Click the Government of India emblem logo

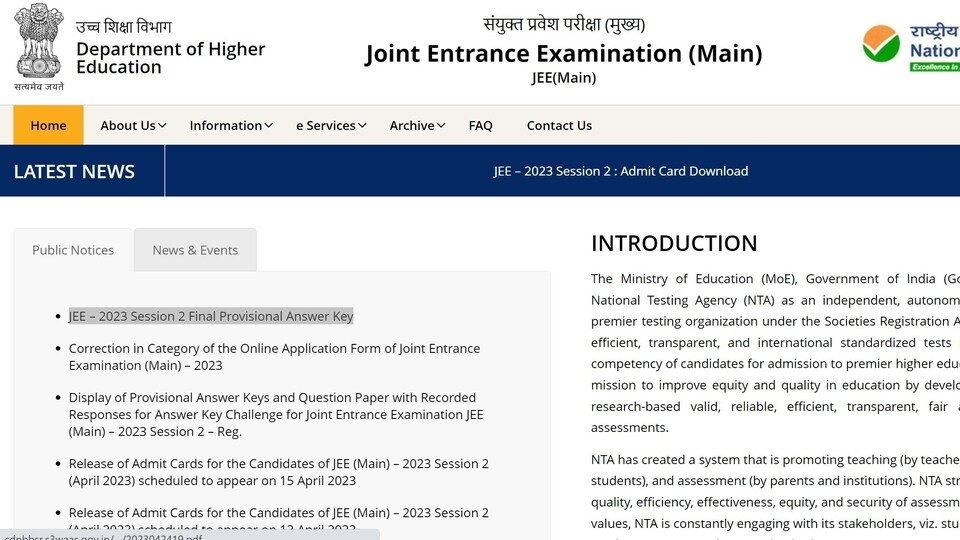[39, 47]
